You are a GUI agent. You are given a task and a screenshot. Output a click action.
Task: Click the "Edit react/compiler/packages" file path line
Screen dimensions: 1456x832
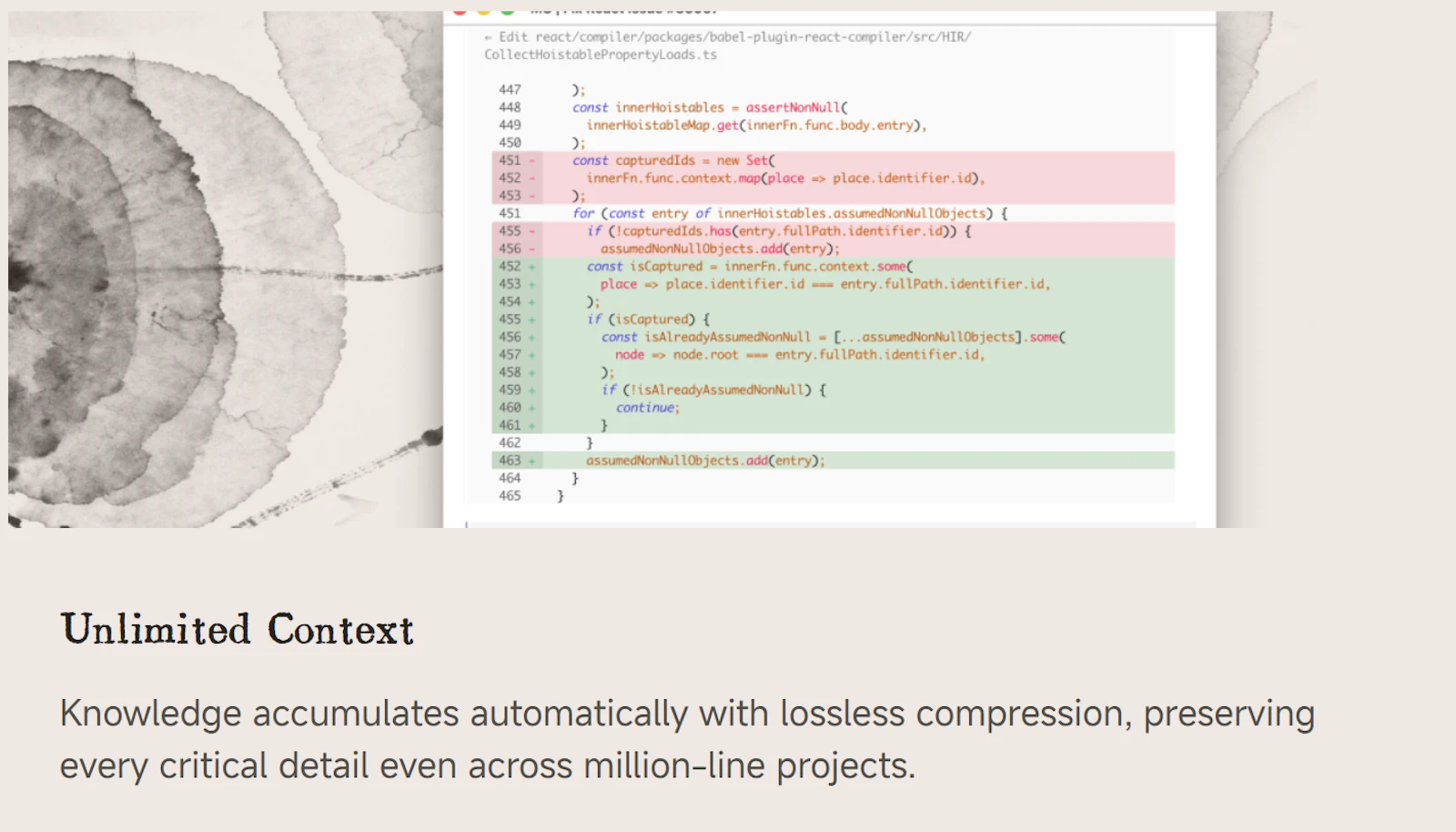[x=727, y=36]
